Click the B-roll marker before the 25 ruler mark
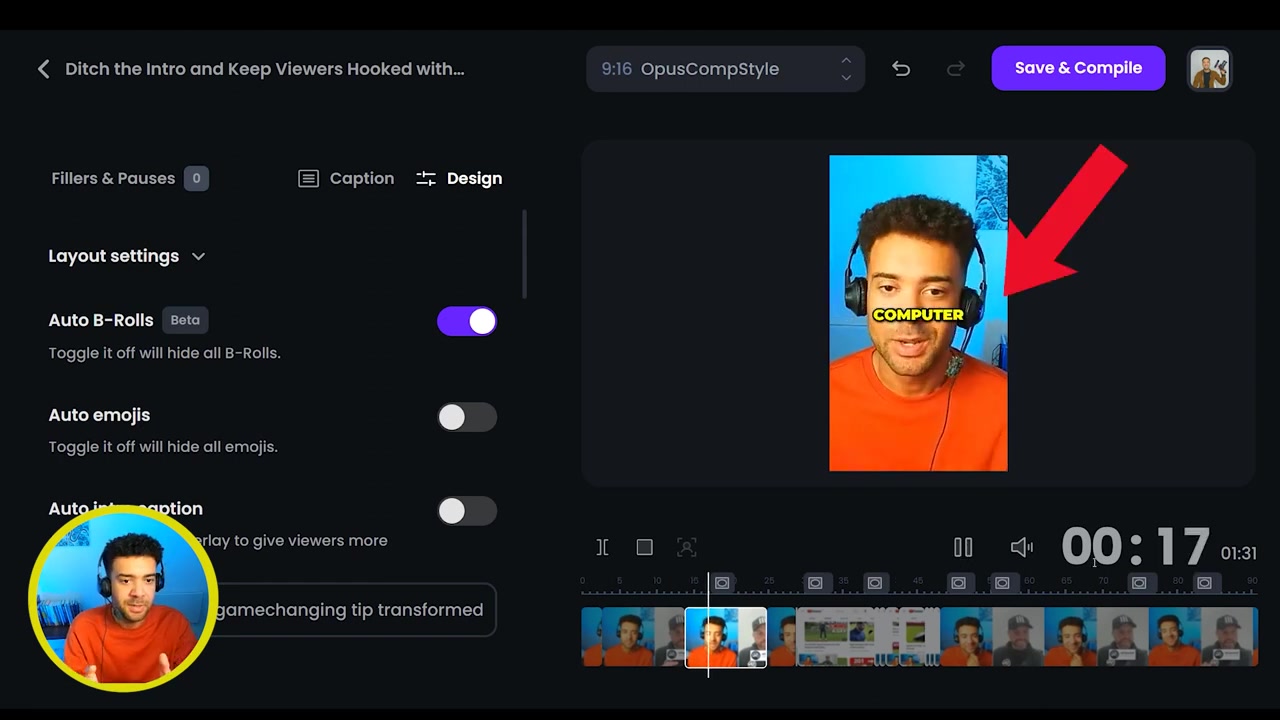1280x720 pixels. point(722,583)
